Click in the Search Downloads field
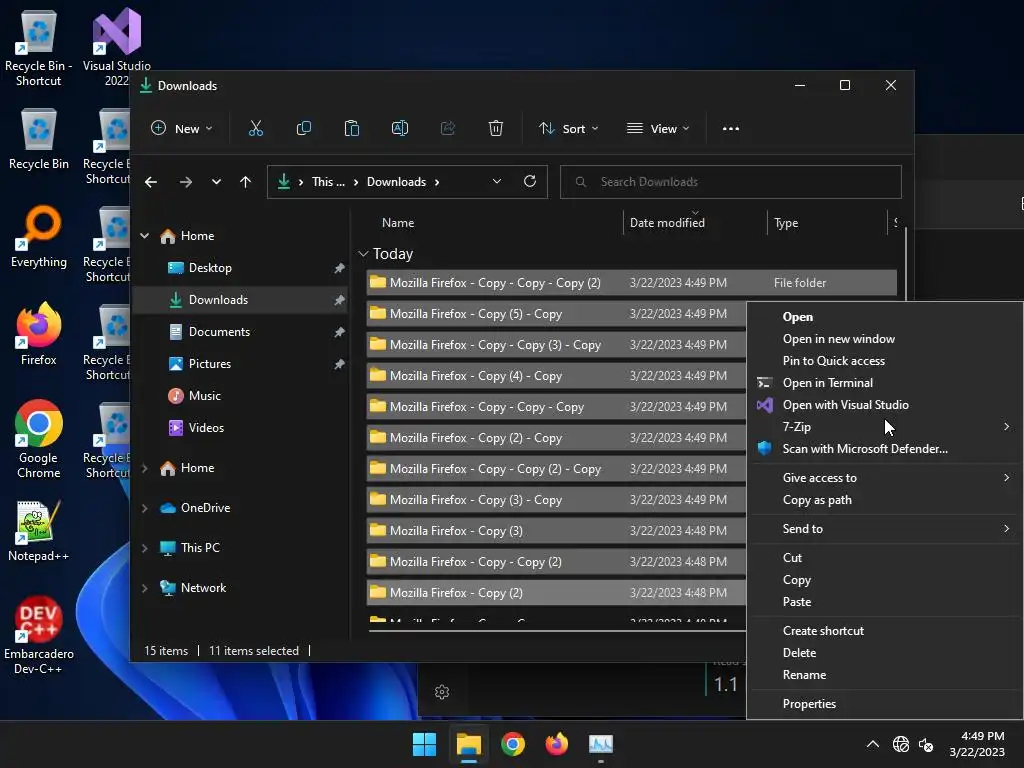Image resolution: width=1024 pixels, height=768 pixels. [731, 182]
